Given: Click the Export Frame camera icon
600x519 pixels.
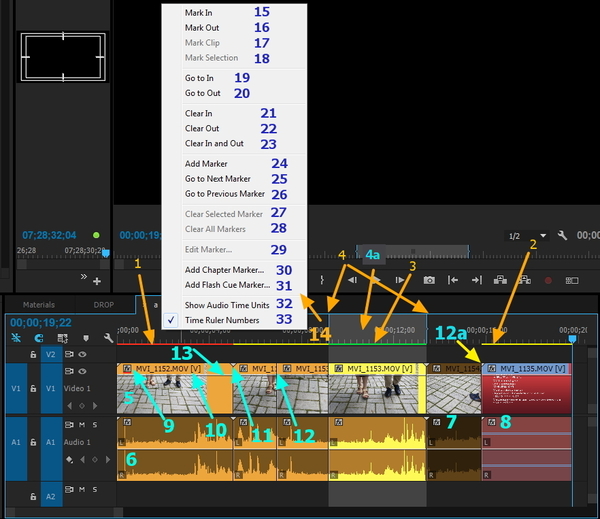Looking at the screenshot, I should tap(429, 281).
